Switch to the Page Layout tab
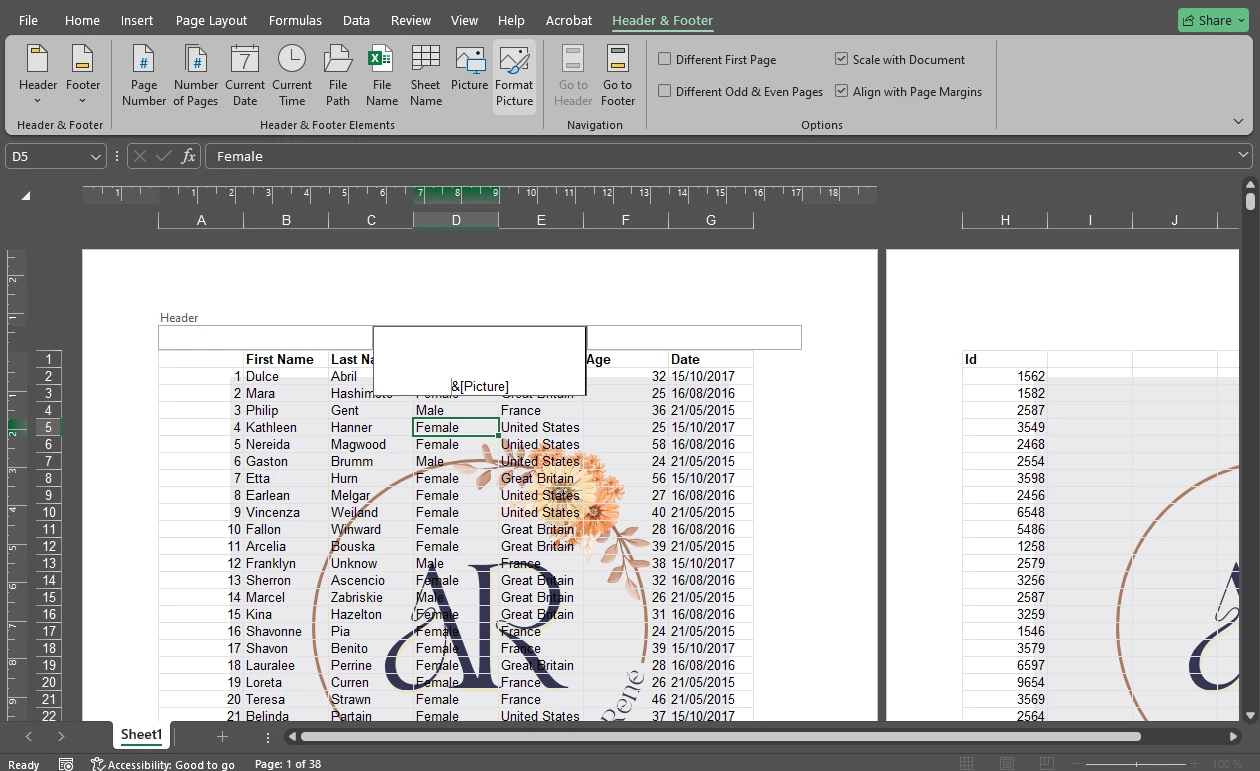Image resolution: width=1260 pixels, height=771 pixels. pos(211,20)
